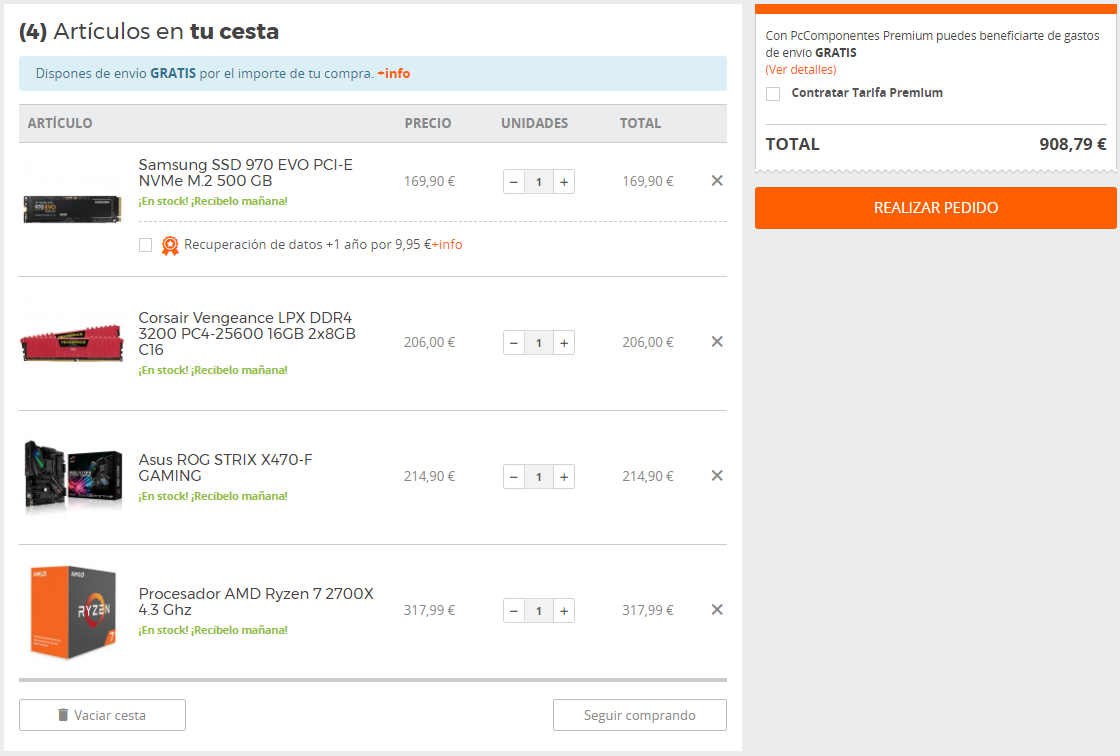Increase AMD Ryzen 7 quantity with plus
The height and width of the screenshot is (756, 1120).
tap(564, 611)
